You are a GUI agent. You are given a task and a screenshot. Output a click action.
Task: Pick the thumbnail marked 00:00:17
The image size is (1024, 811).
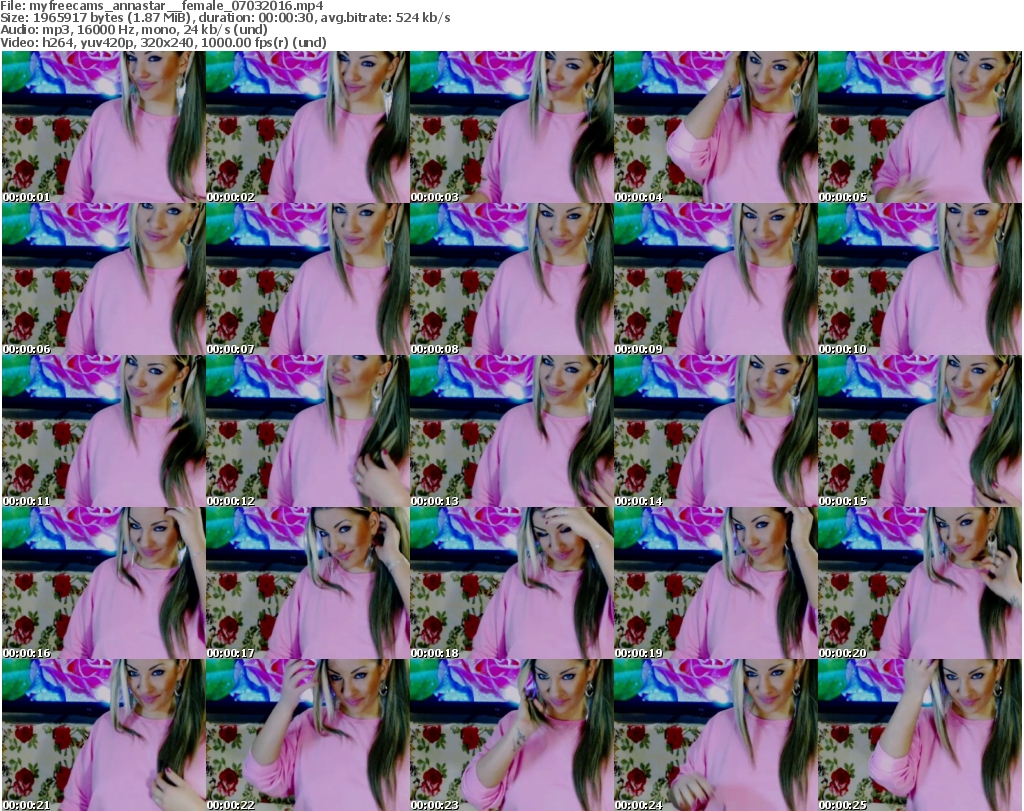(308, 583)
